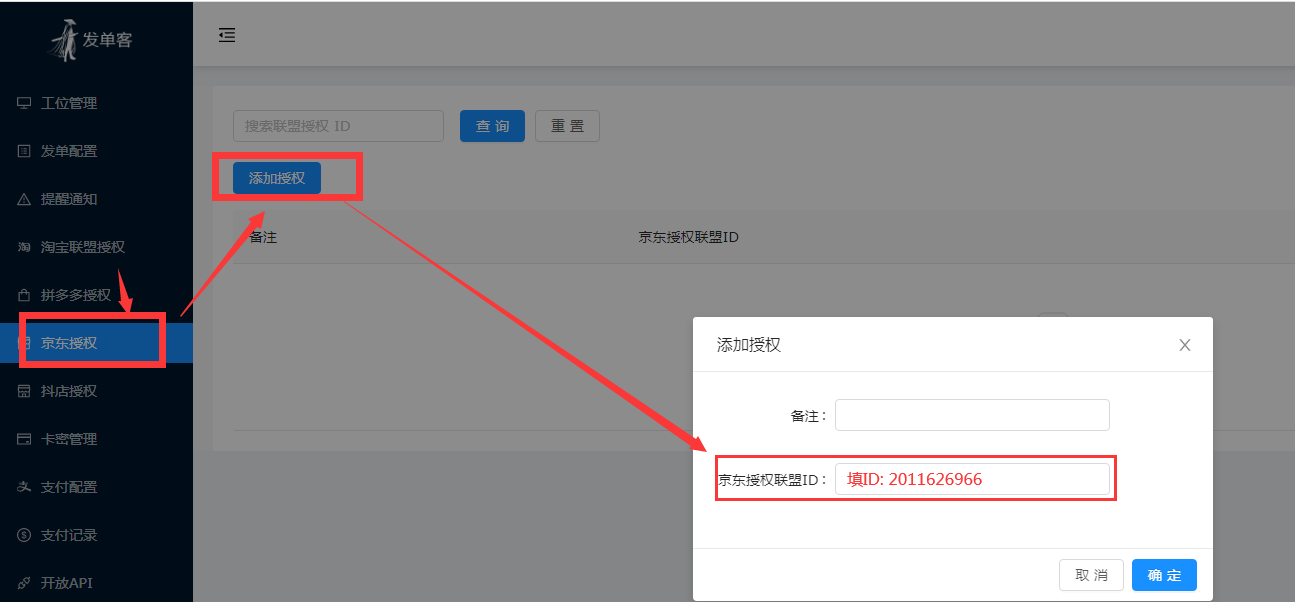Click the 淘宝联盟授权 taobao icon
This screenshot has width=1295, height=602.
pyautogui.click(x=24, y=247)
